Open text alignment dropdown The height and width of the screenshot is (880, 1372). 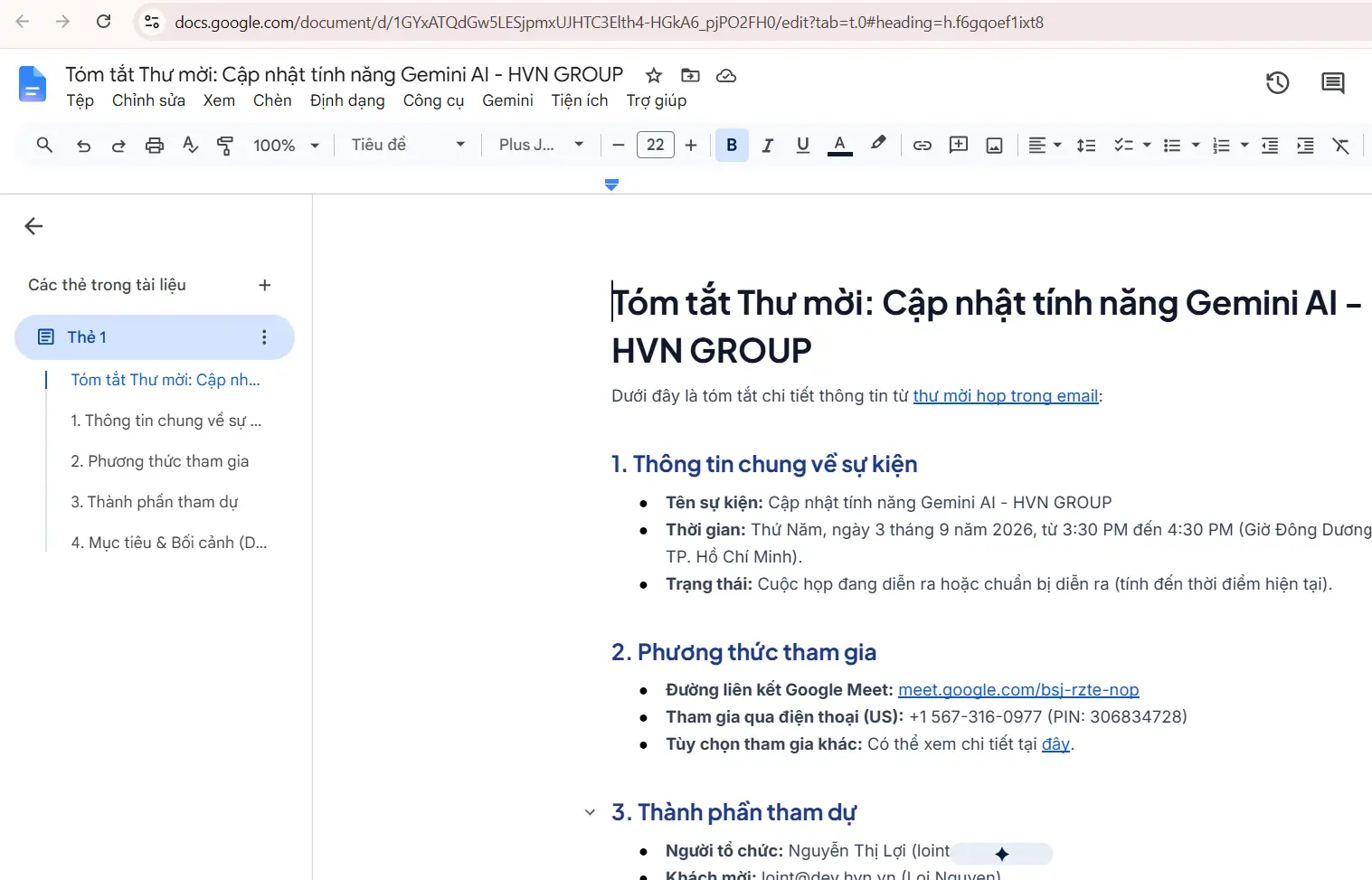tap(1045, 146)
